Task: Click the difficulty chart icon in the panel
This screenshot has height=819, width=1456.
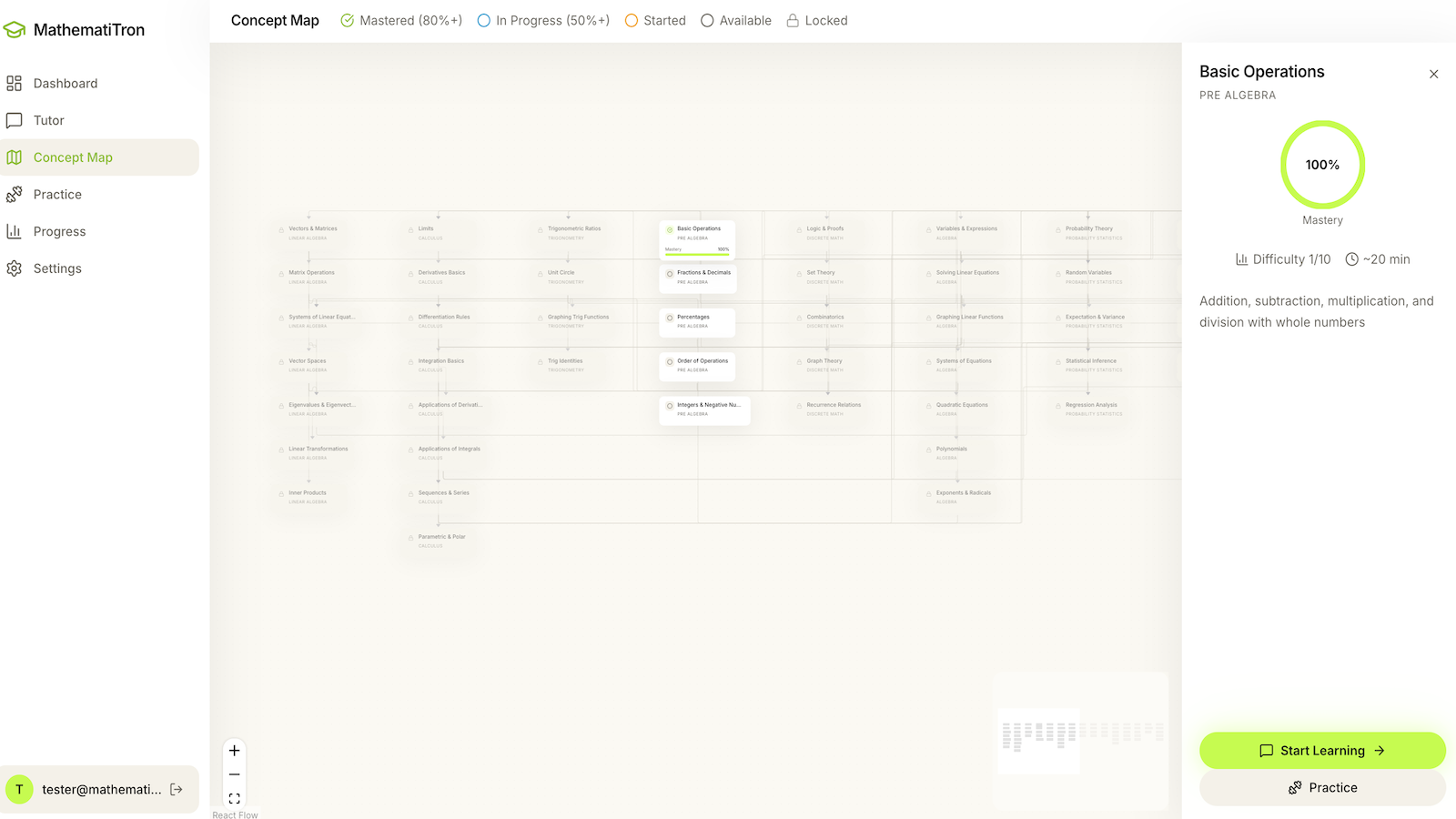Action: point(1243,258)
